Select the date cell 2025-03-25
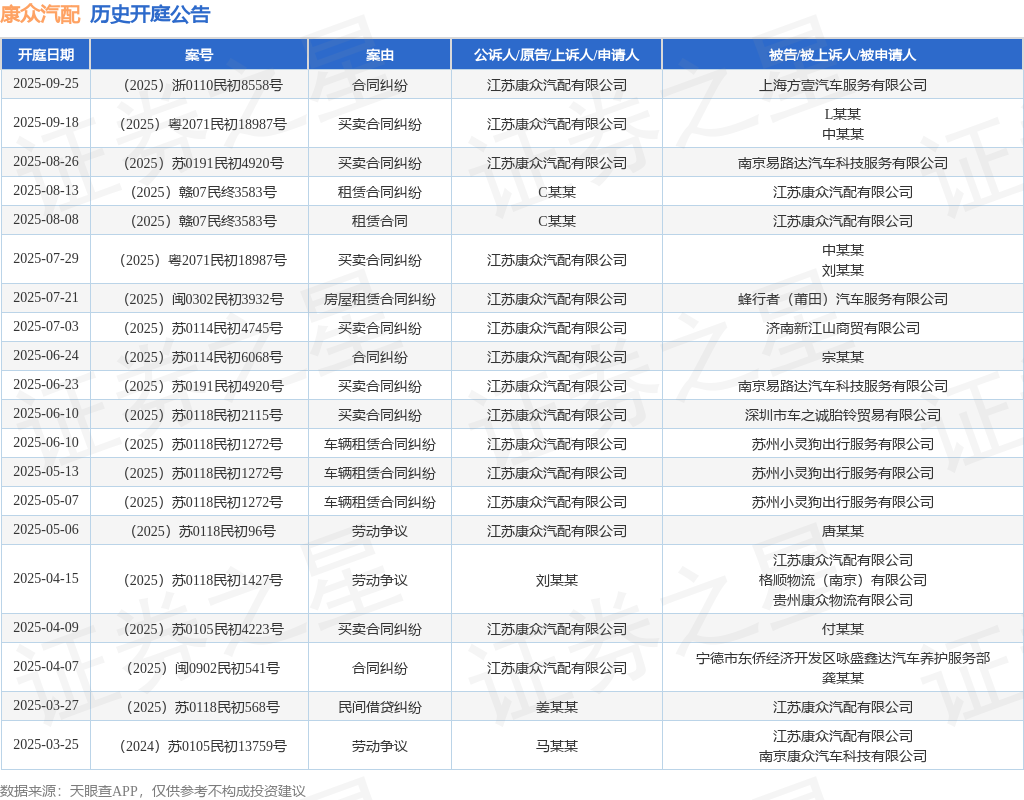The width and height of the screenshot is (1024, 800). click(x=46, y=744)
